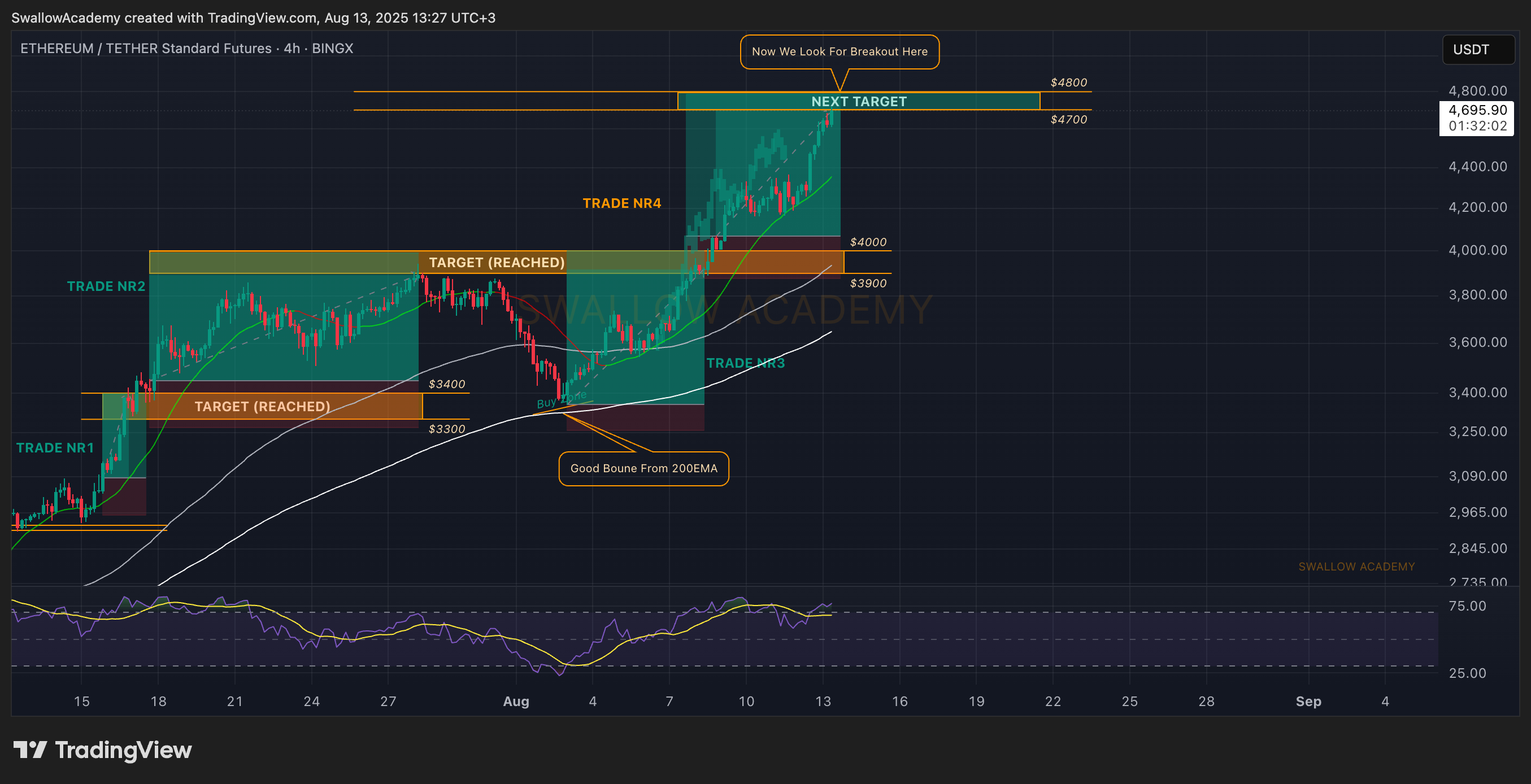Click date 22 on the time axis

tap(1053, 702)
